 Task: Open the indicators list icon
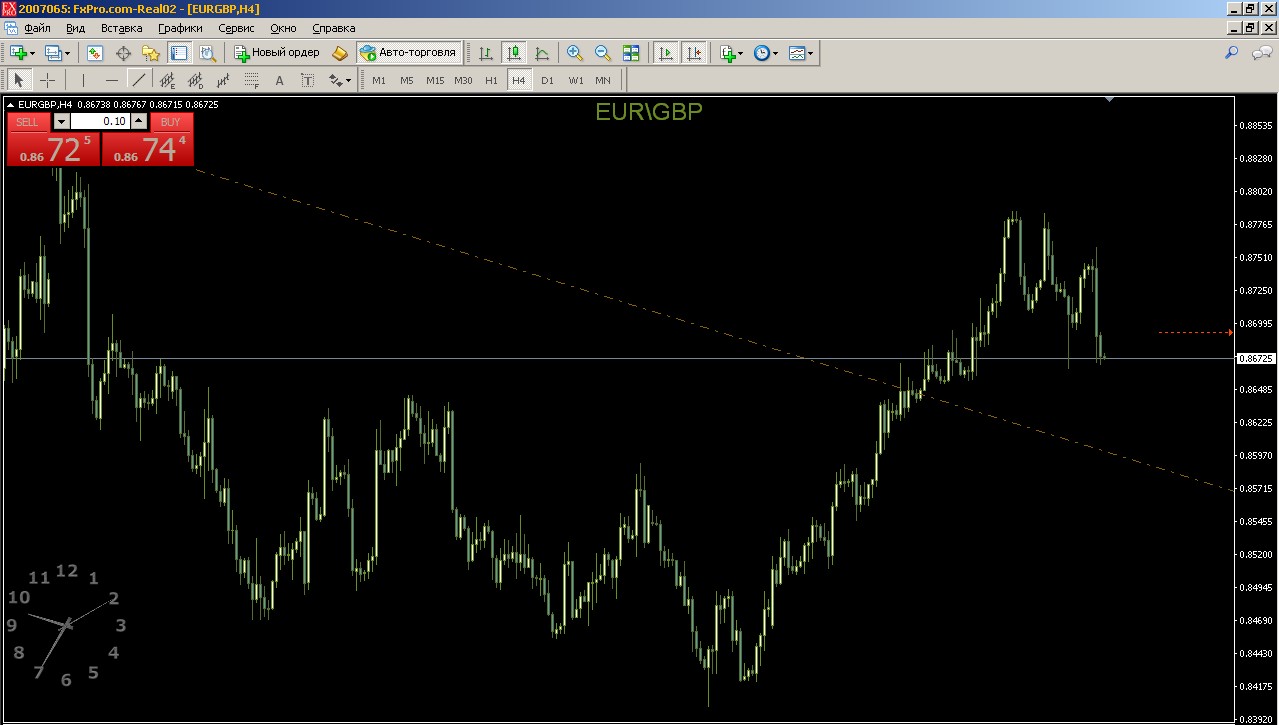coord(727,53)
